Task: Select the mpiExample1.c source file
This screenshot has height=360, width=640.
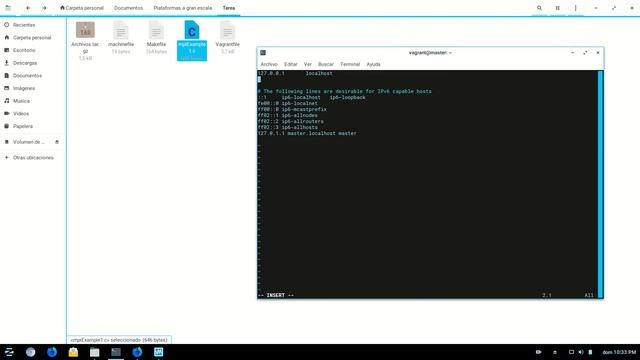Action: [x=192, y=40]
